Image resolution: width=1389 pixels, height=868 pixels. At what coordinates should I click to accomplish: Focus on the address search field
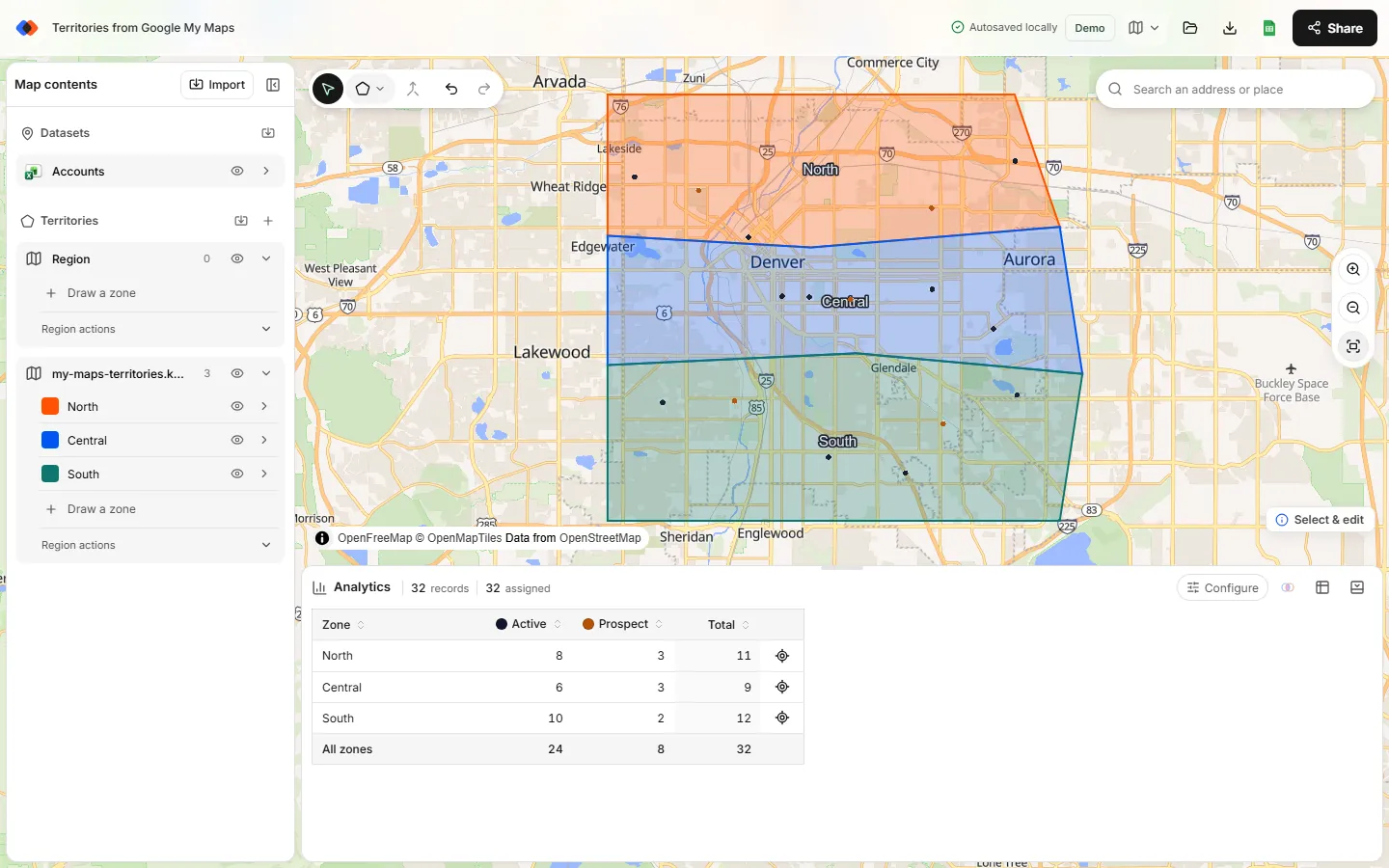(1236, 89)
